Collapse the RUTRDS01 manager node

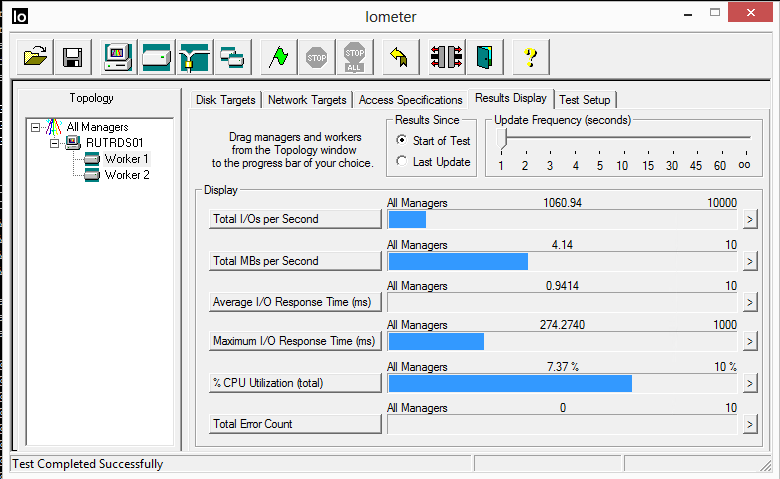click(55, 143)
